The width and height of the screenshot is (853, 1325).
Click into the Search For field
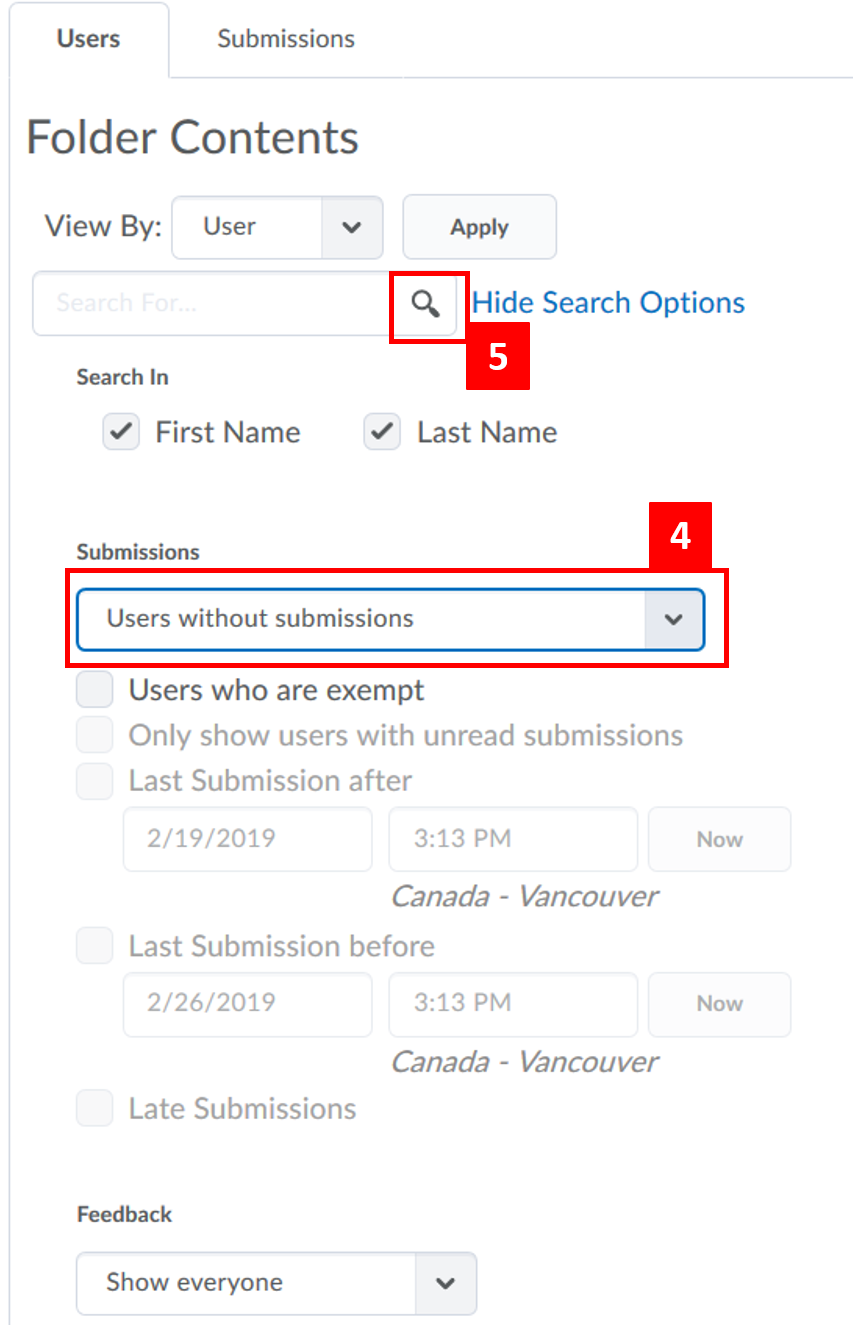tap(210, 303)
